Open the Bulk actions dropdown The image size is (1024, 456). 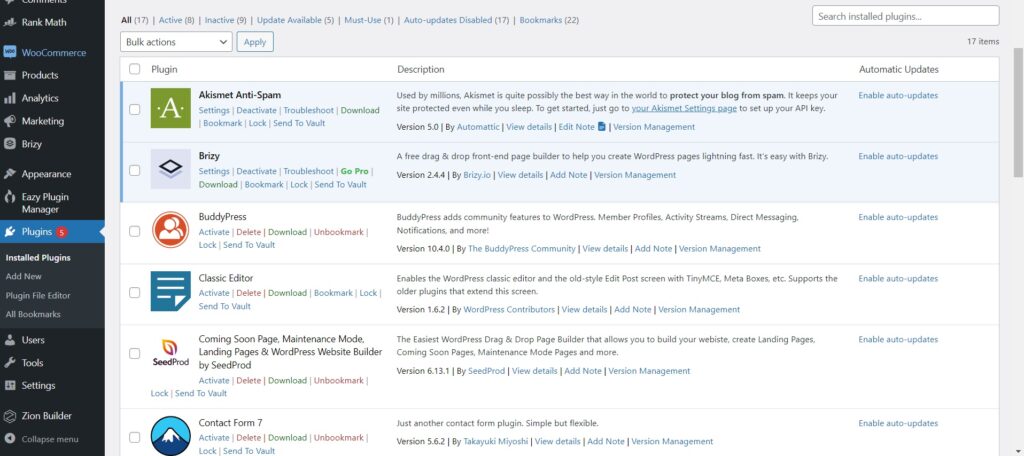pyautogui.click(x=176, y=42)
